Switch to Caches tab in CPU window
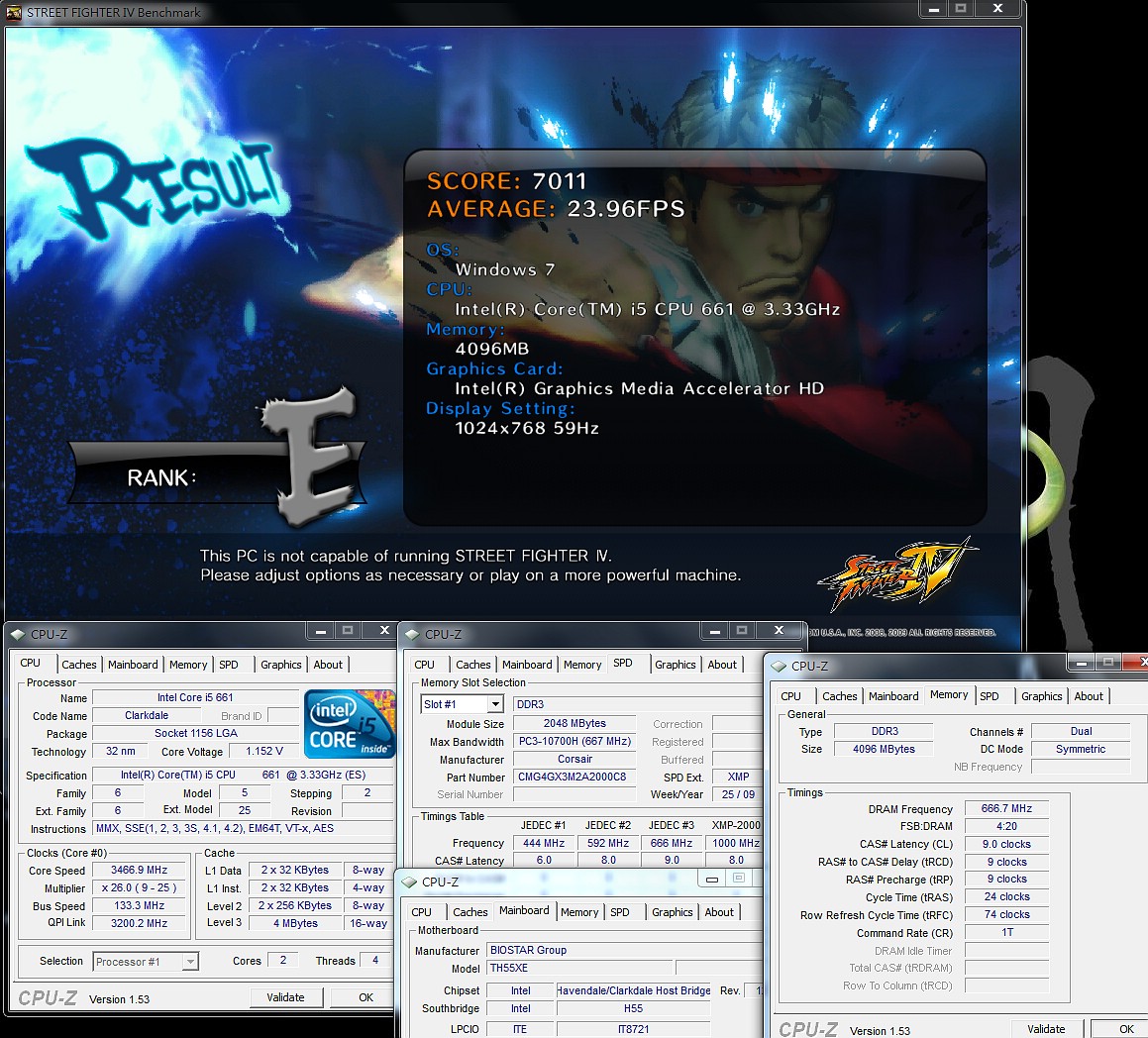The image size is (1148, 1038). pos(79,665)
